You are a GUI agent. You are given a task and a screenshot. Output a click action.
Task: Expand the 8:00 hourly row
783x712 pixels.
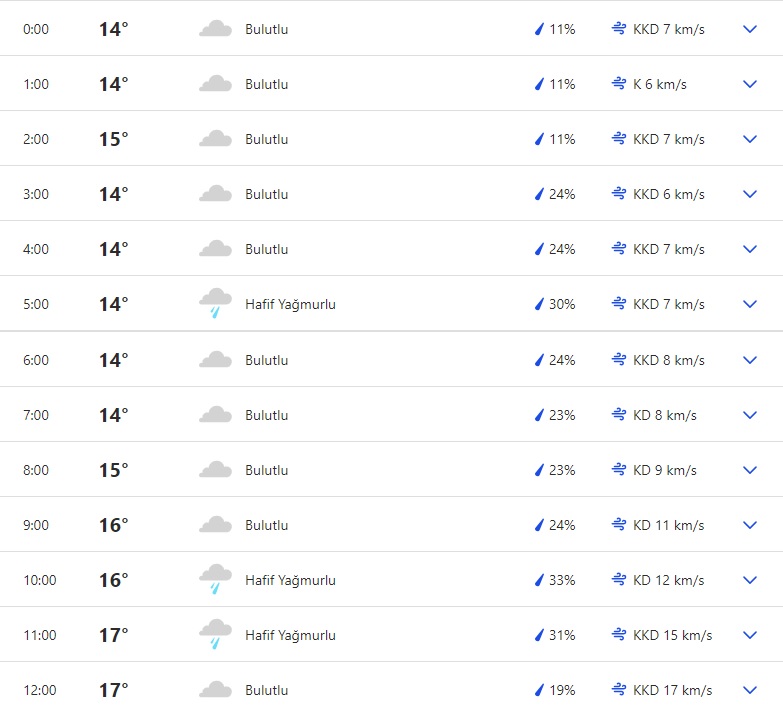click(750, 470)
